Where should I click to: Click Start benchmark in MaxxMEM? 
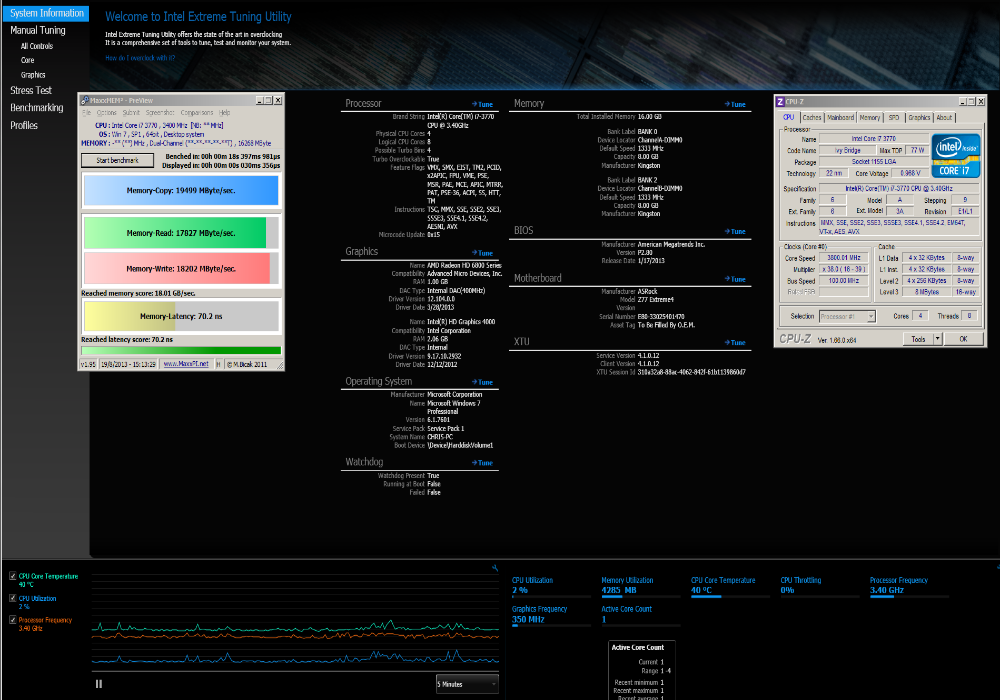tap(117, 161)
